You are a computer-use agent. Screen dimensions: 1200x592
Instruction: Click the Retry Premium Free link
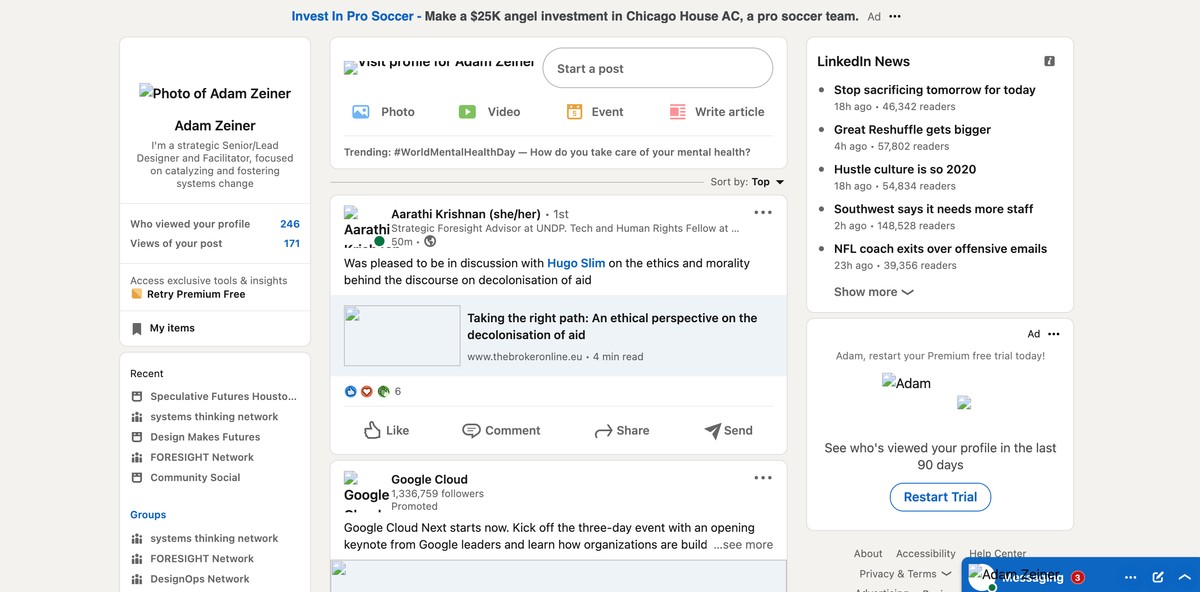coord(196,294)
